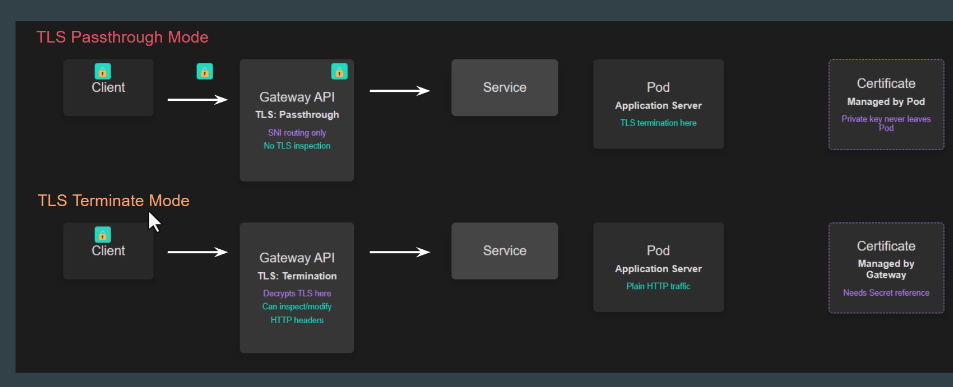Click the SNI routing only text
The image size is (953, 387).
(x=297, y=132)
